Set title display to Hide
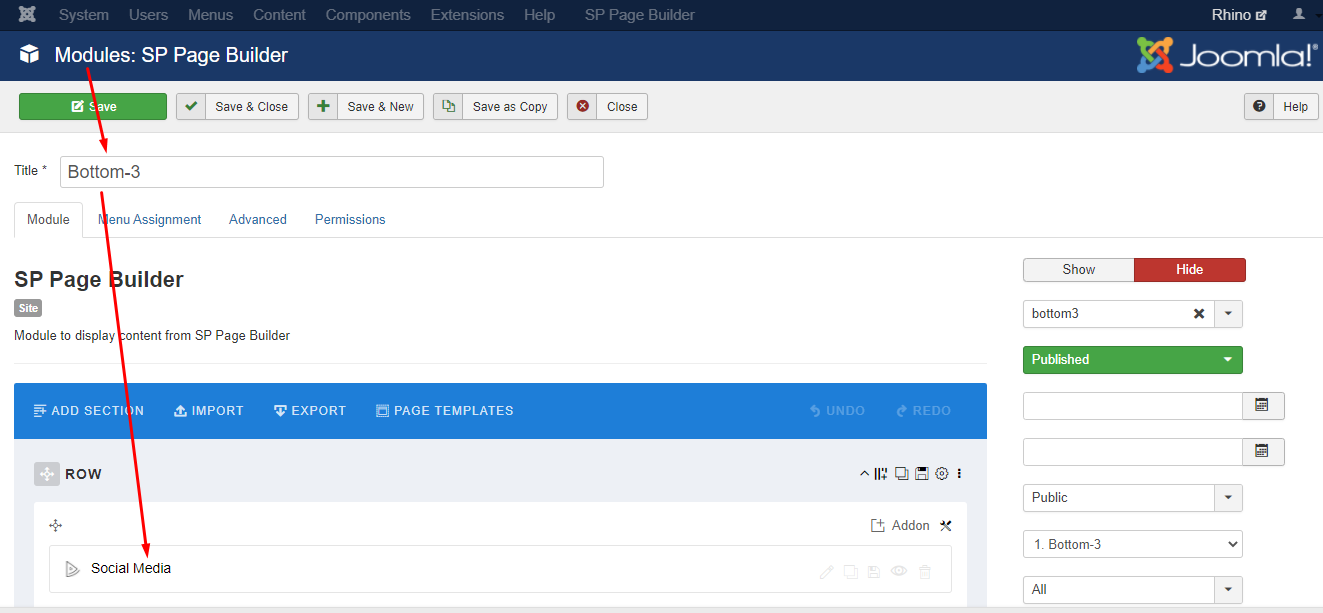Image resolution: width=1323 pixels, height=613 pixels. [x=1189, y=270]
